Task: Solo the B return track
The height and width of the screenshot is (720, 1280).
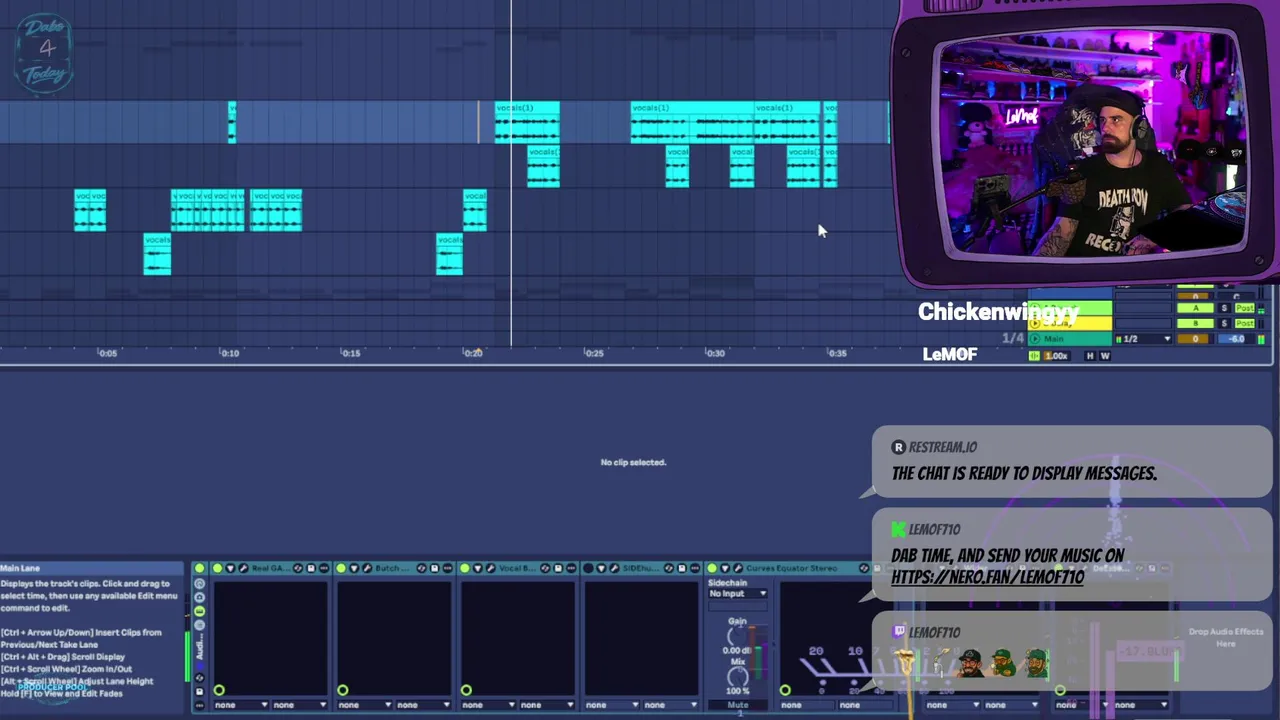Action: pyautogui.click(x=1224, y=323)
